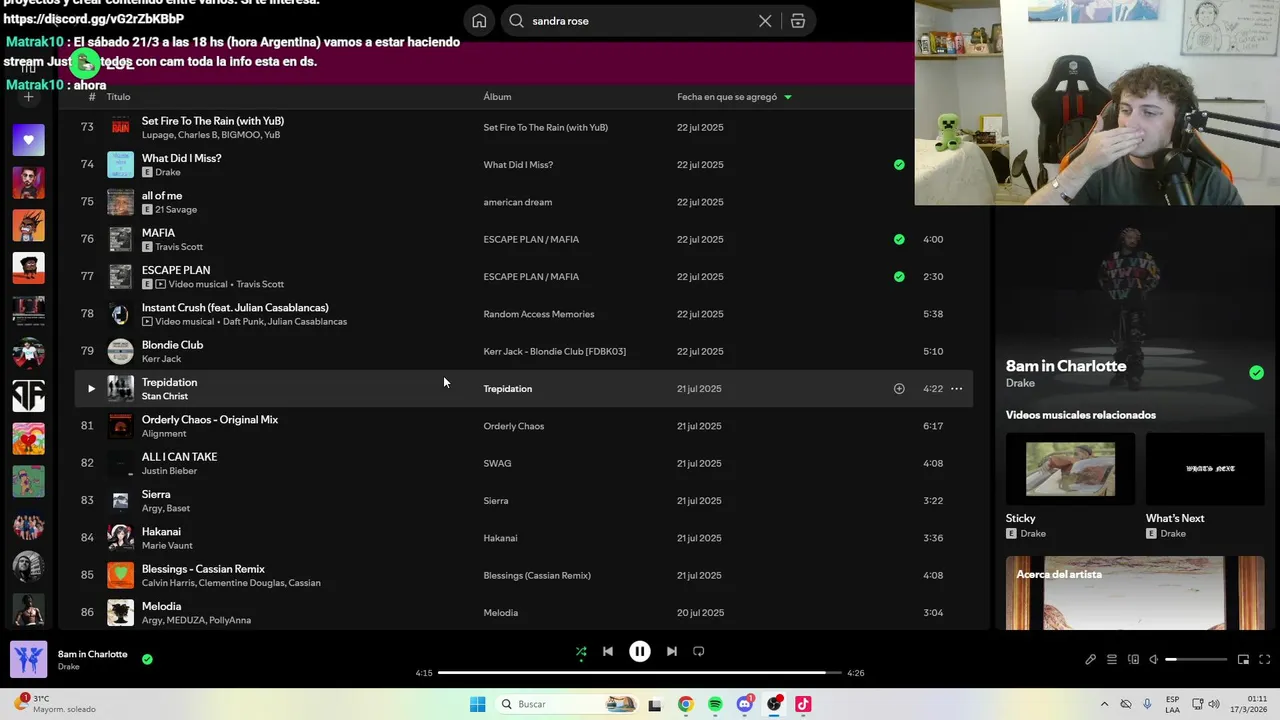Open Spotify from the taskbar

715,704
